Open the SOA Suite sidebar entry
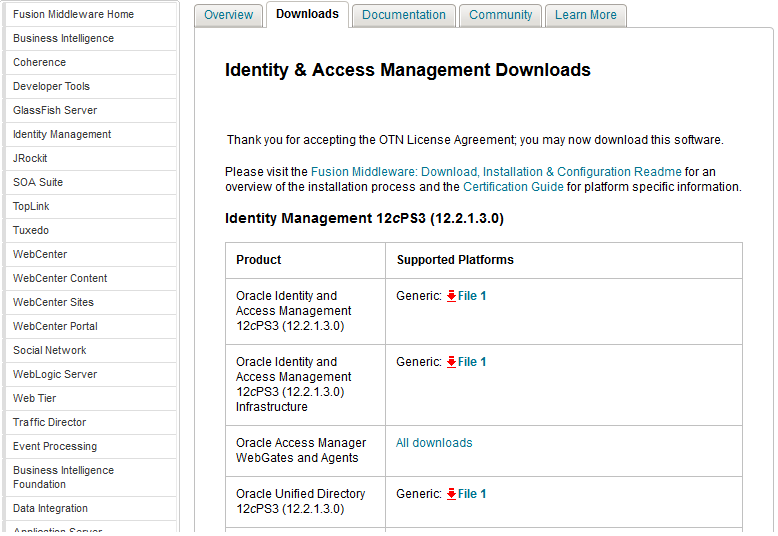Screen dimensions: 778x536 tap(38, 182)
